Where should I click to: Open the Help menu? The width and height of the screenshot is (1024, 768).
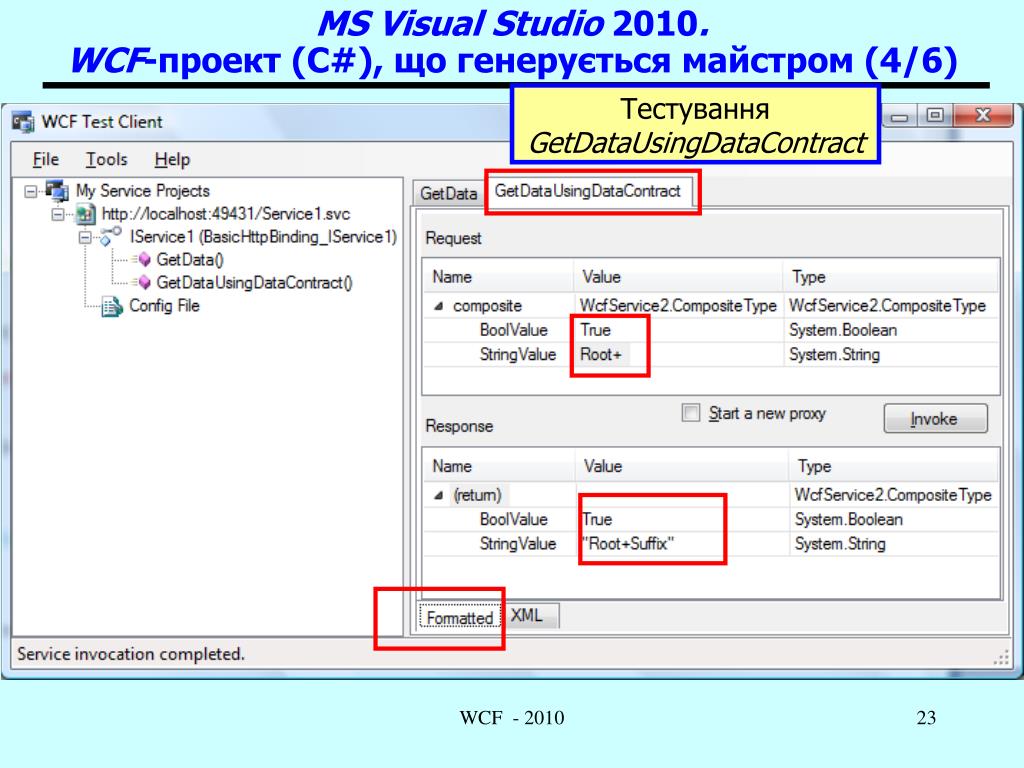tap(172, 159)
